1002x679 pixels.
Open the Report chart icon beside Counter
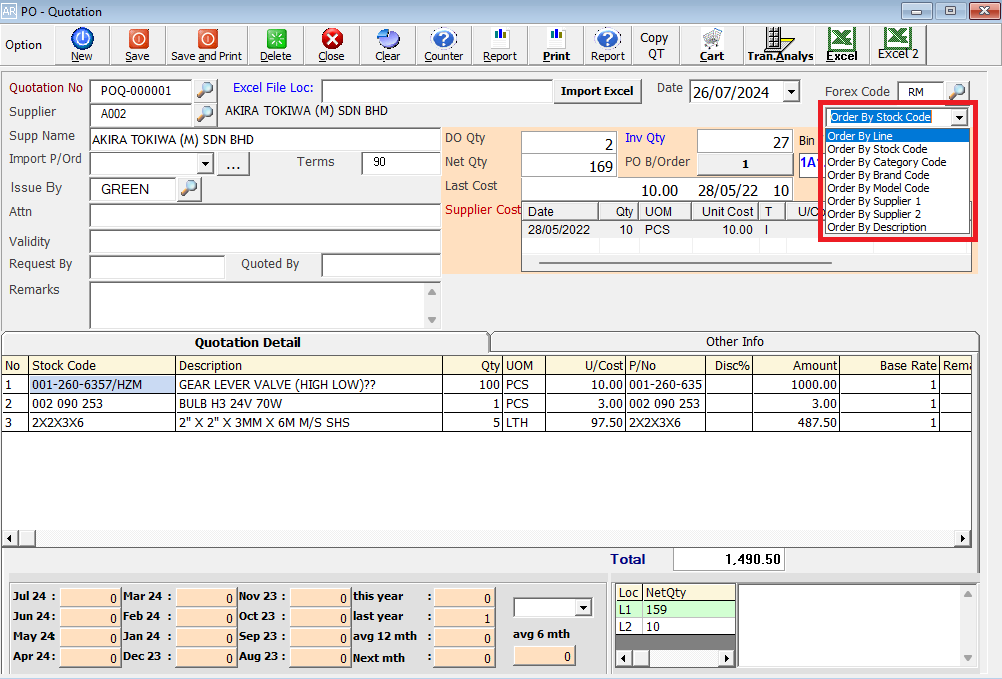click(x=500, y=45)
